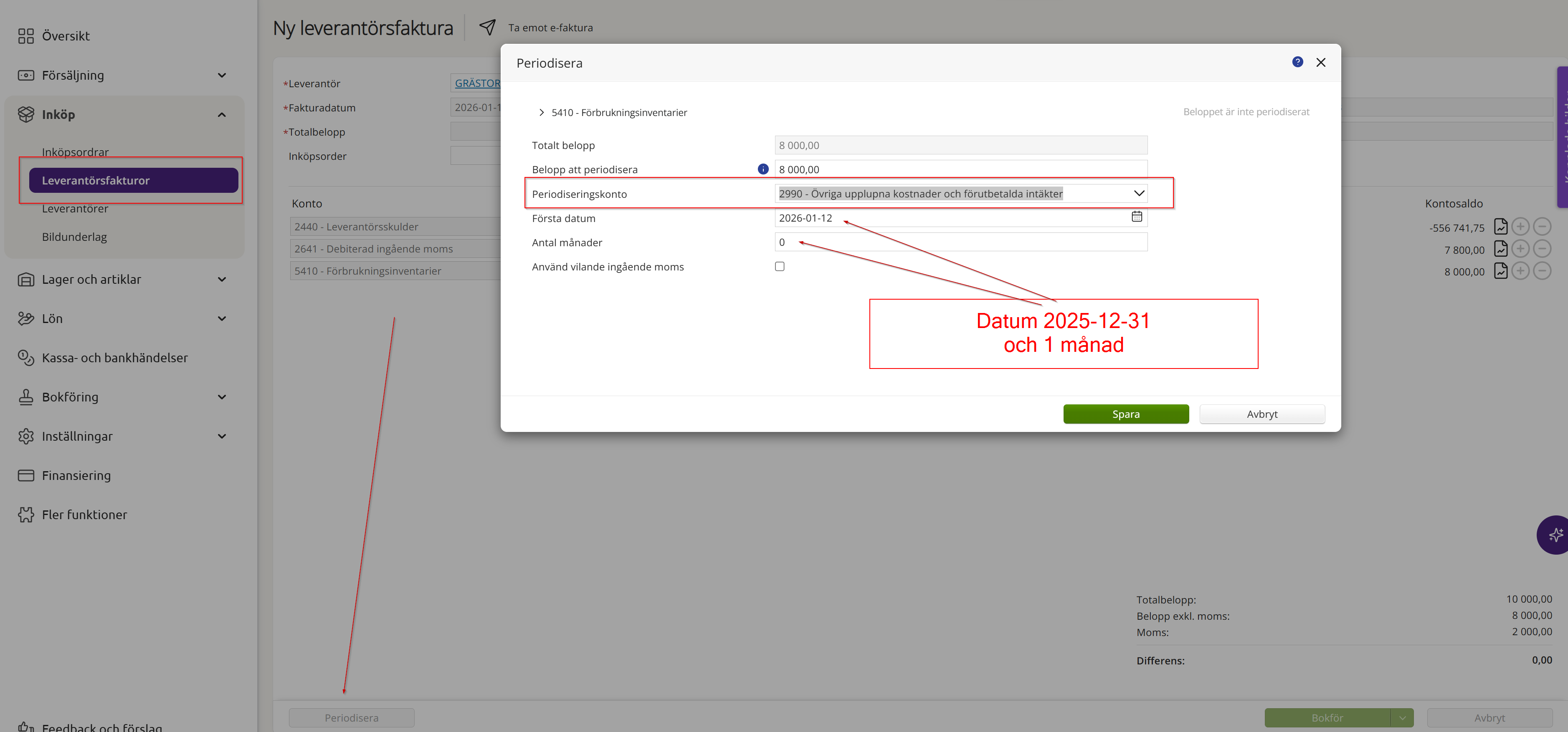Click the document icon on the 2440 row
The width and height of the screenshot is (1568, 732).
(x=1500, y=227)
